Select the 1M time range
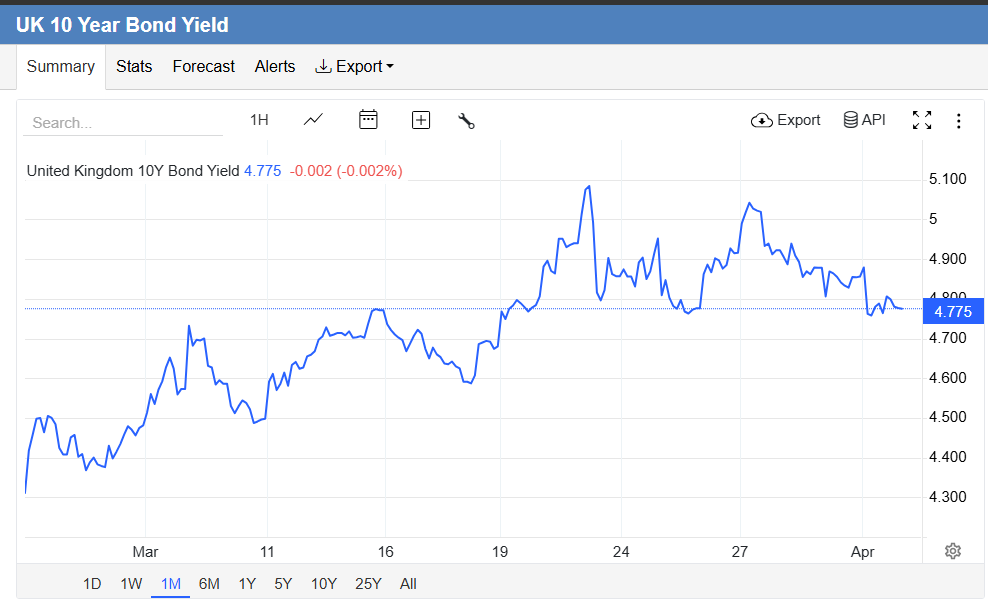Viewport: 988px width, 607px height. [x=171, y=584]
